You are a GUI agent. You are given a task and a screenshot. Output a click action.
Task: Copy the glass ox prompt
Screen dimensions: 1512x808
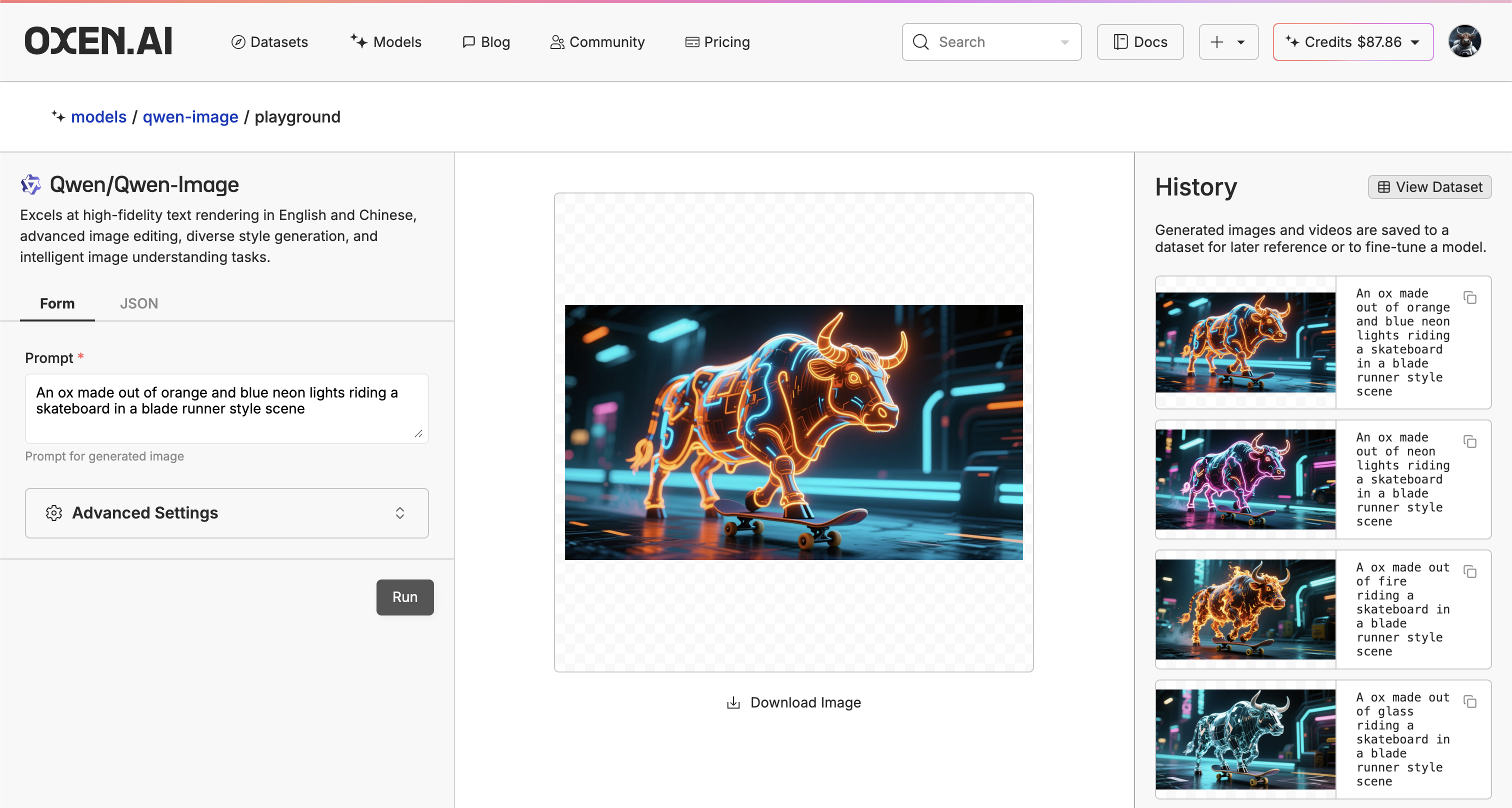click(1469, 702)
